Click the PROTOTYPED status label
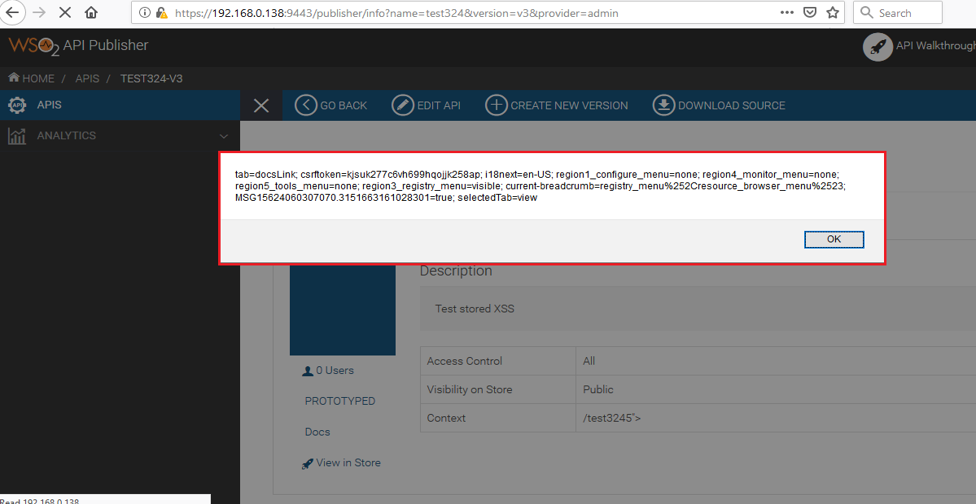The image size is (976, 504). pyautogui.click(x=340, y=401)
